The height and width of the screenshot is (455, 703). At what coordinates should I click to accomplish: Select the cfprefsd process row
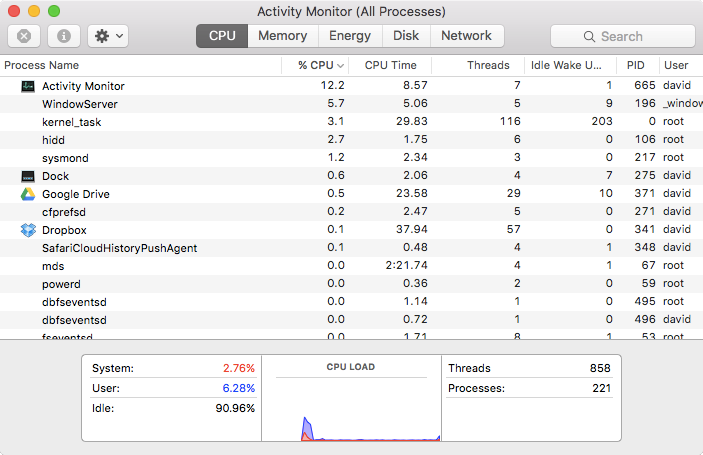click(x=352, y=212)
